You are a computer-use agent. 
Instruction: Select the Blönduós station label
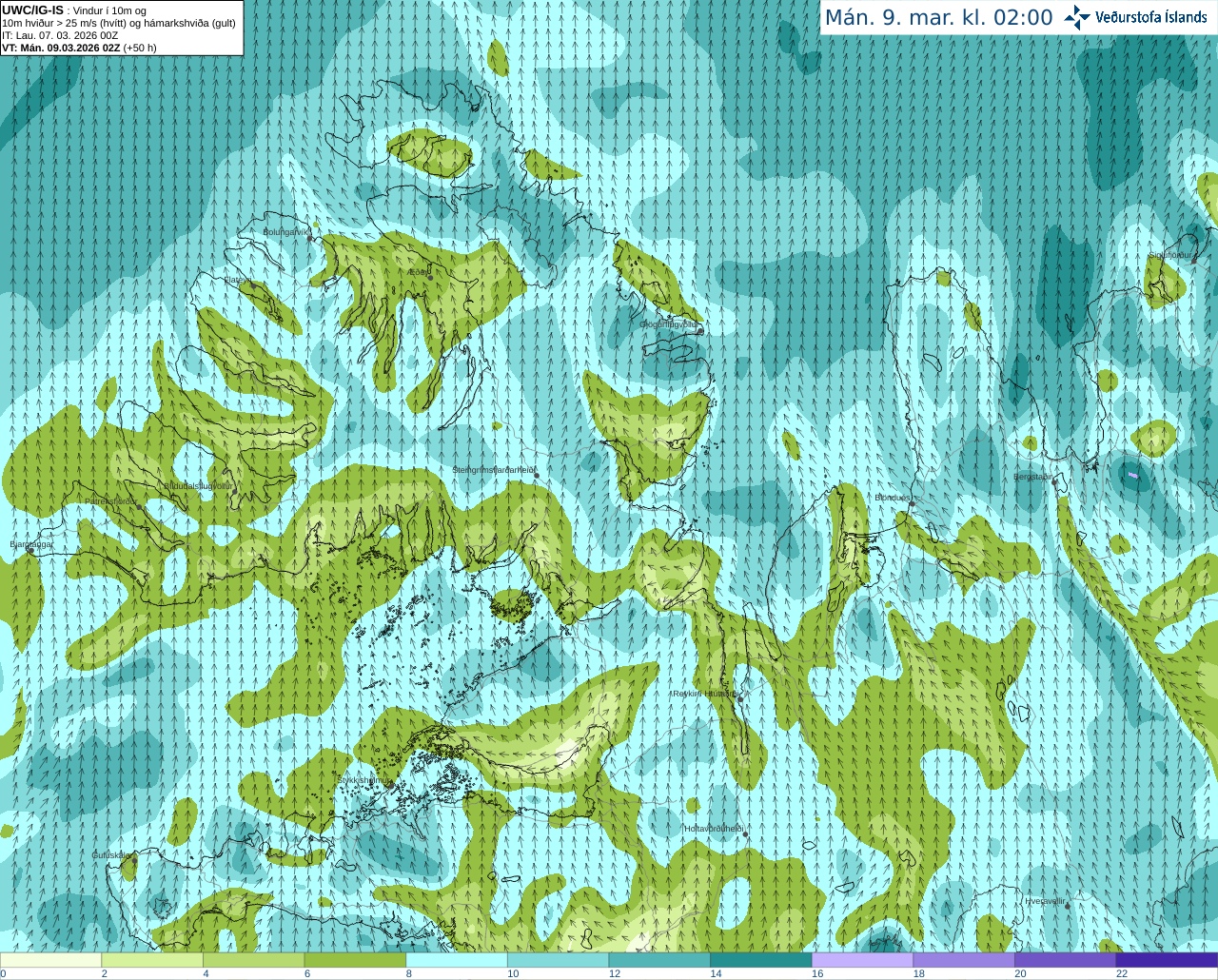[892, 498]
